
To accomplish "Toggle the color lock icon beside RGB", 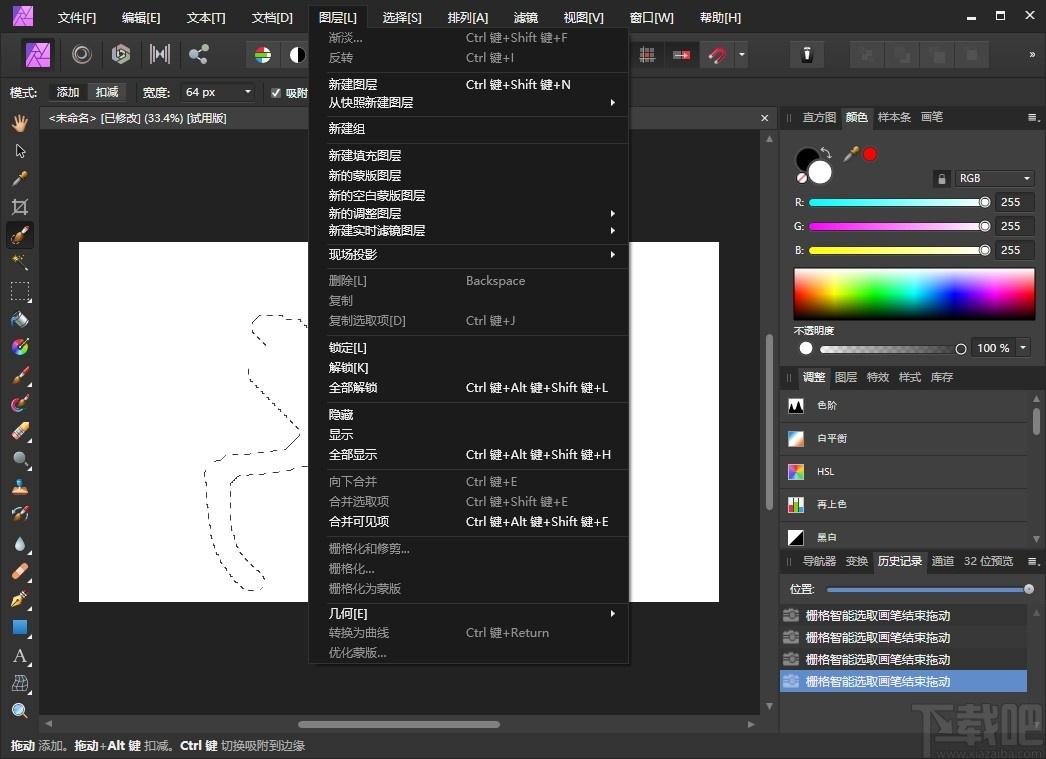I will pyautogui.click(x=941, y=179).
